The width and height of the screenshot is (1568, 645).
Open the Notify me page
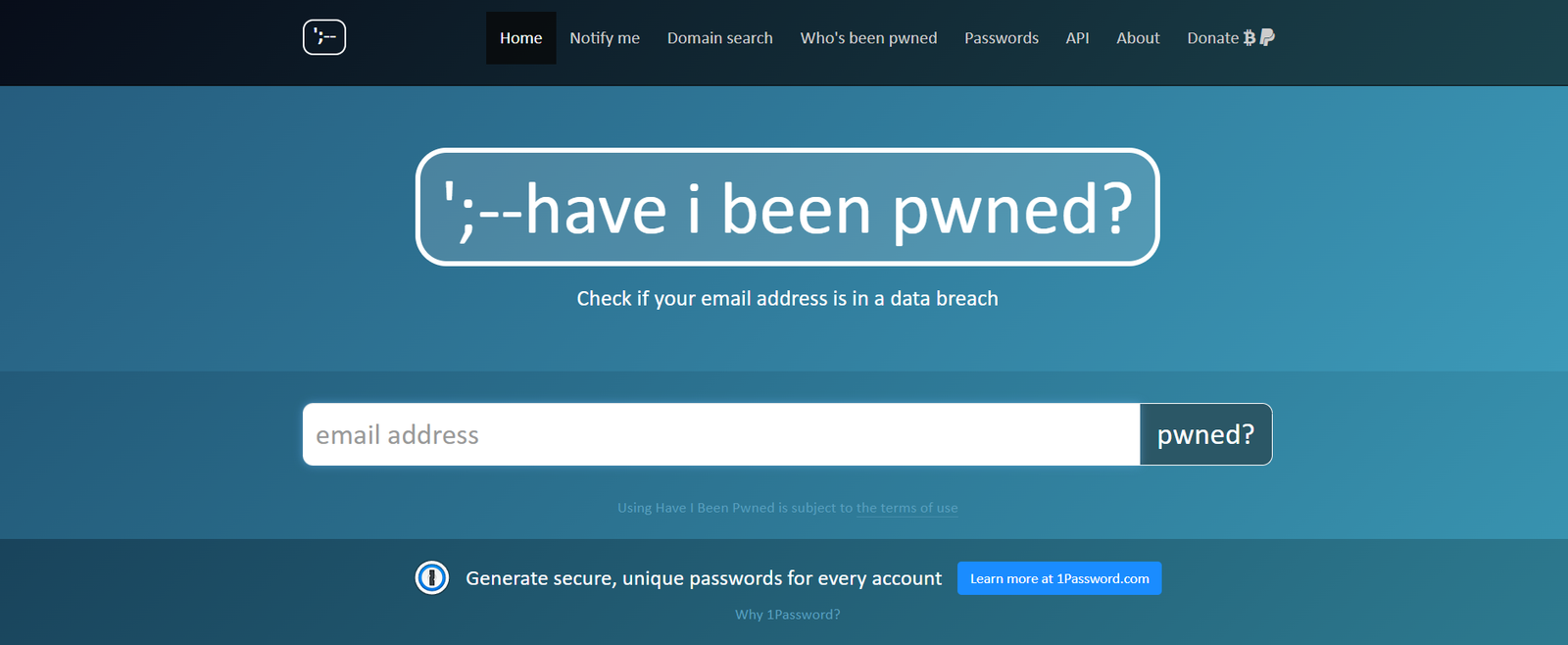[x=605, y=38]
